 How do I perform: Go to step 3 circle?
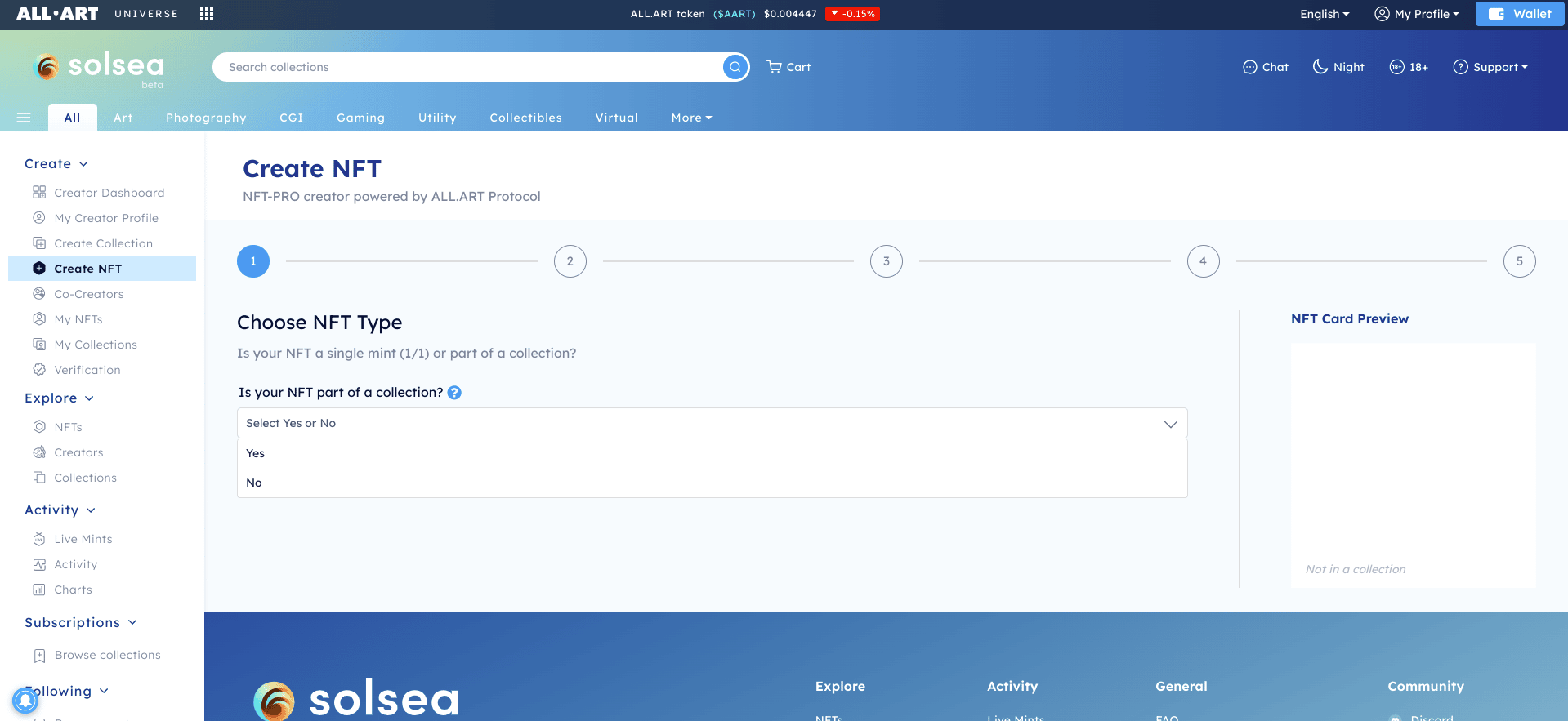887,261
